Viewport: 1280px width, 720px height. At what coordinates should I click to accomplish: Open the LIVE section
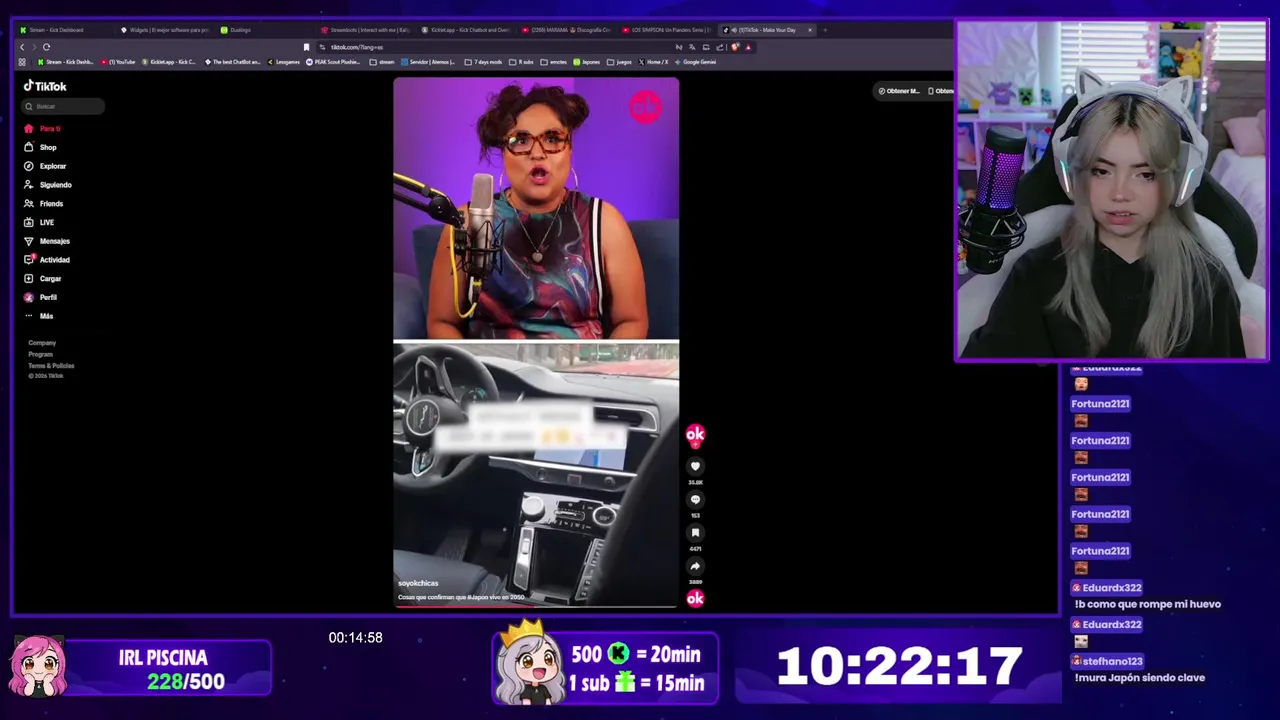click(40, 222)
